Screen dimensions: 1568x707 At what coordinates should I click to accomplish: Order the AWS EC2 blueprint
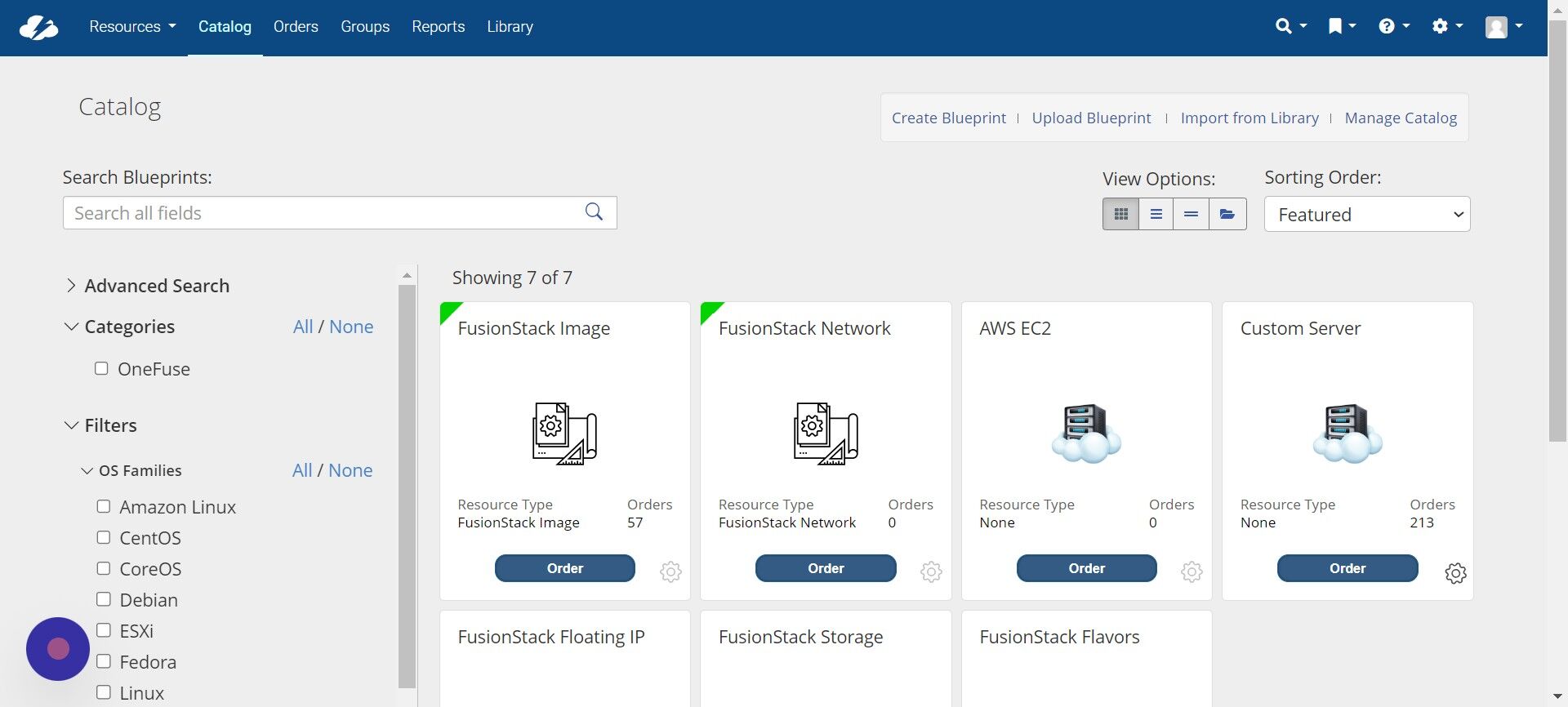(1086, 568)
